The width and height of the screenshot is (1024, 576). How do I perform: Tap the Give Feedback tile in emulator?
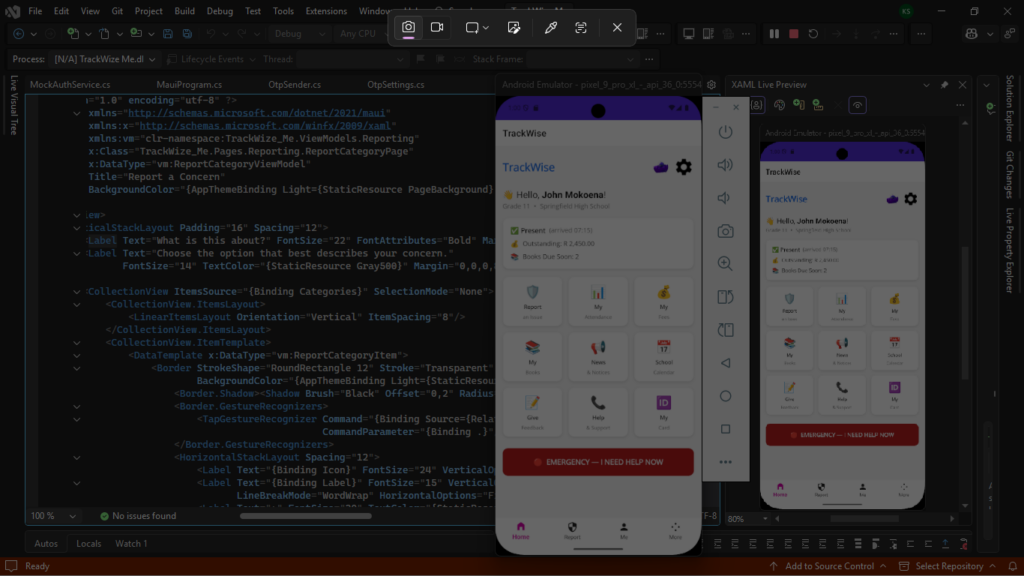pos(532,413)
